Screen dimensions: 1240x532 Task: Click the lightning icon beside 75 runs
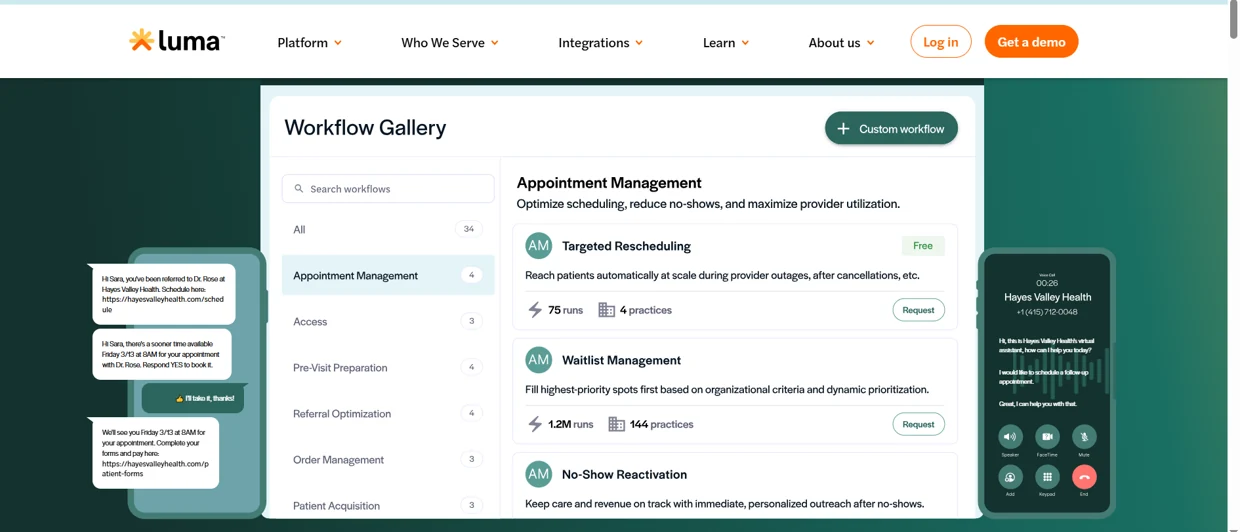point(535,310)
